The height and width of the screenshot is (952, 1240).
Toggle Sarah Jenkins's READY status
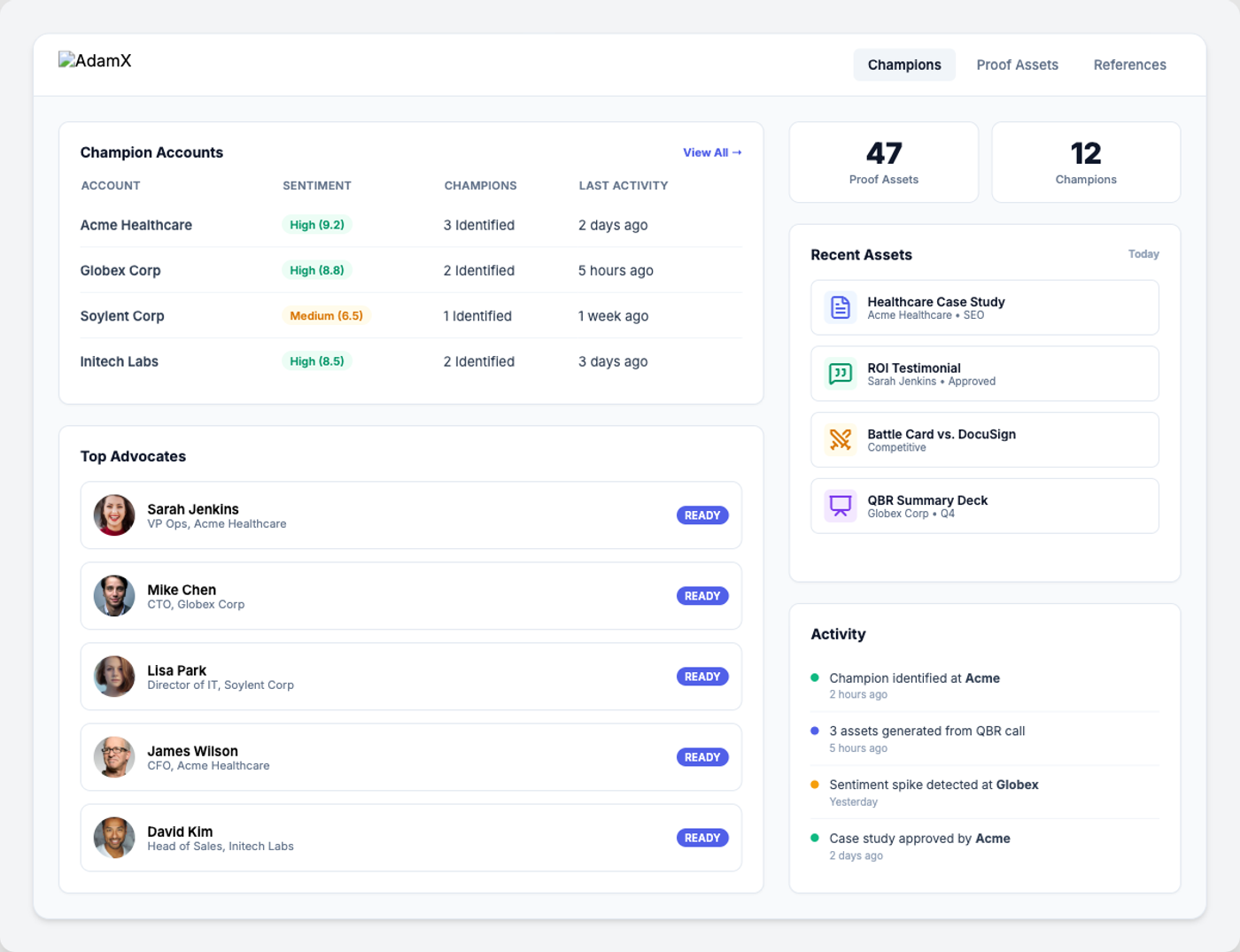702,515
